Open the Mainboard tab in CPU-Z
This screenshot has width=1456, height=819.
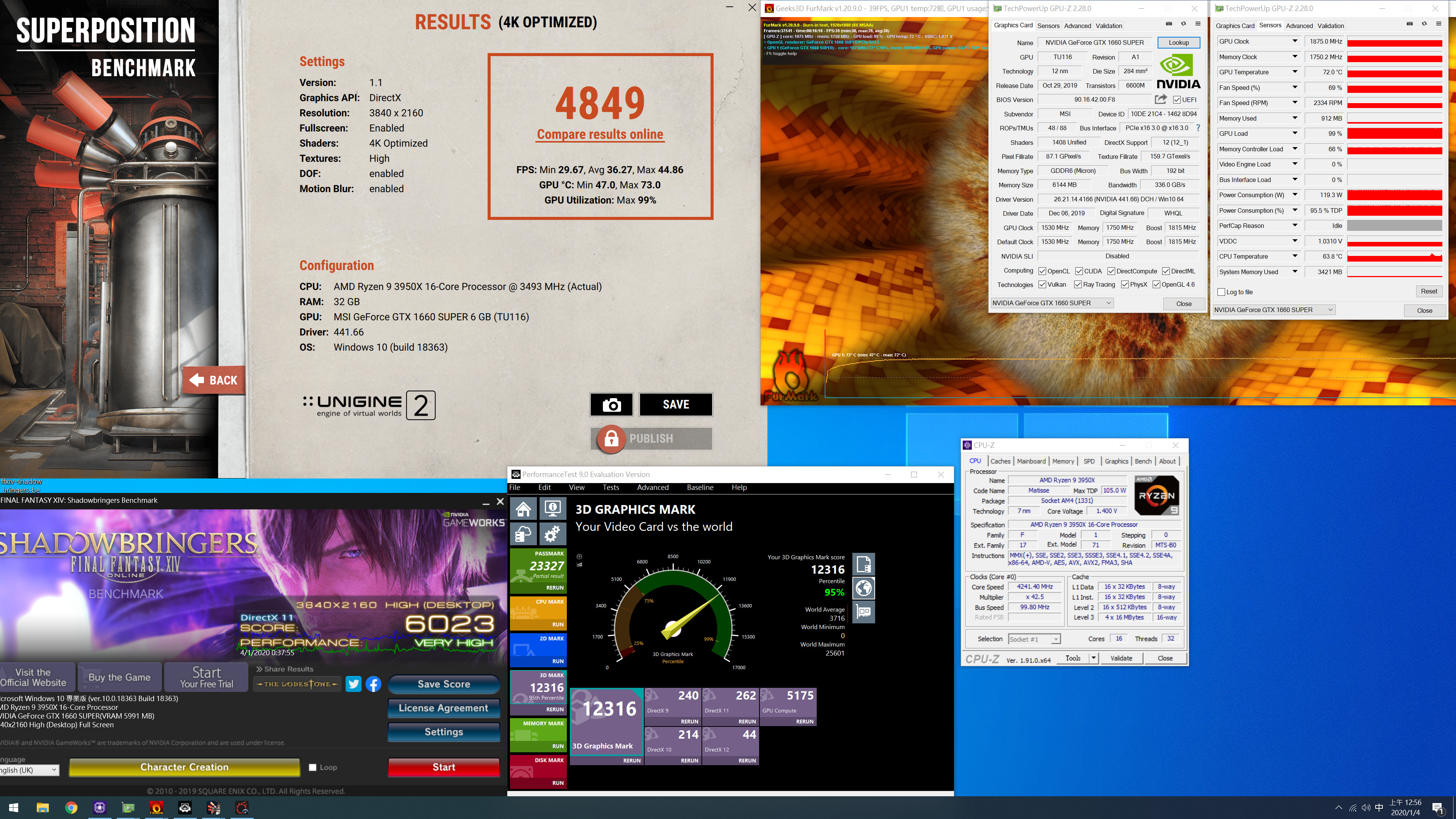pyautogui.click(x=1031, y=461)
